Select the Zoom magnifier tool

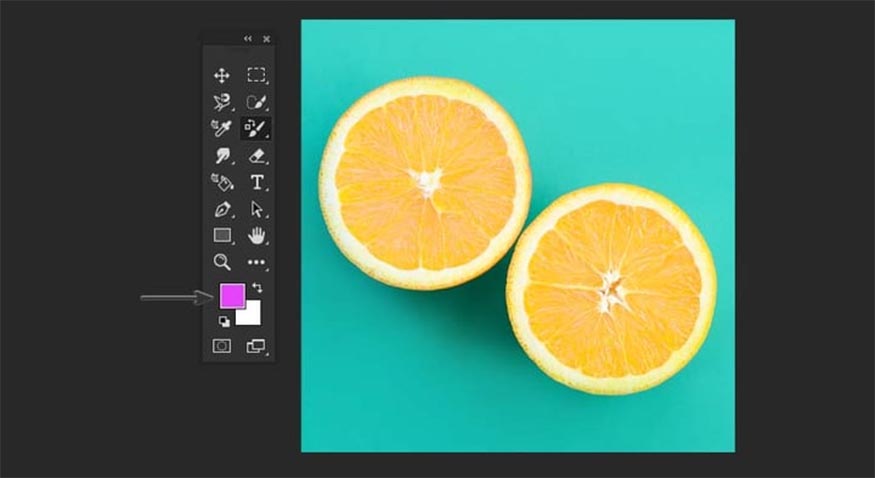[x=222, y=262]
